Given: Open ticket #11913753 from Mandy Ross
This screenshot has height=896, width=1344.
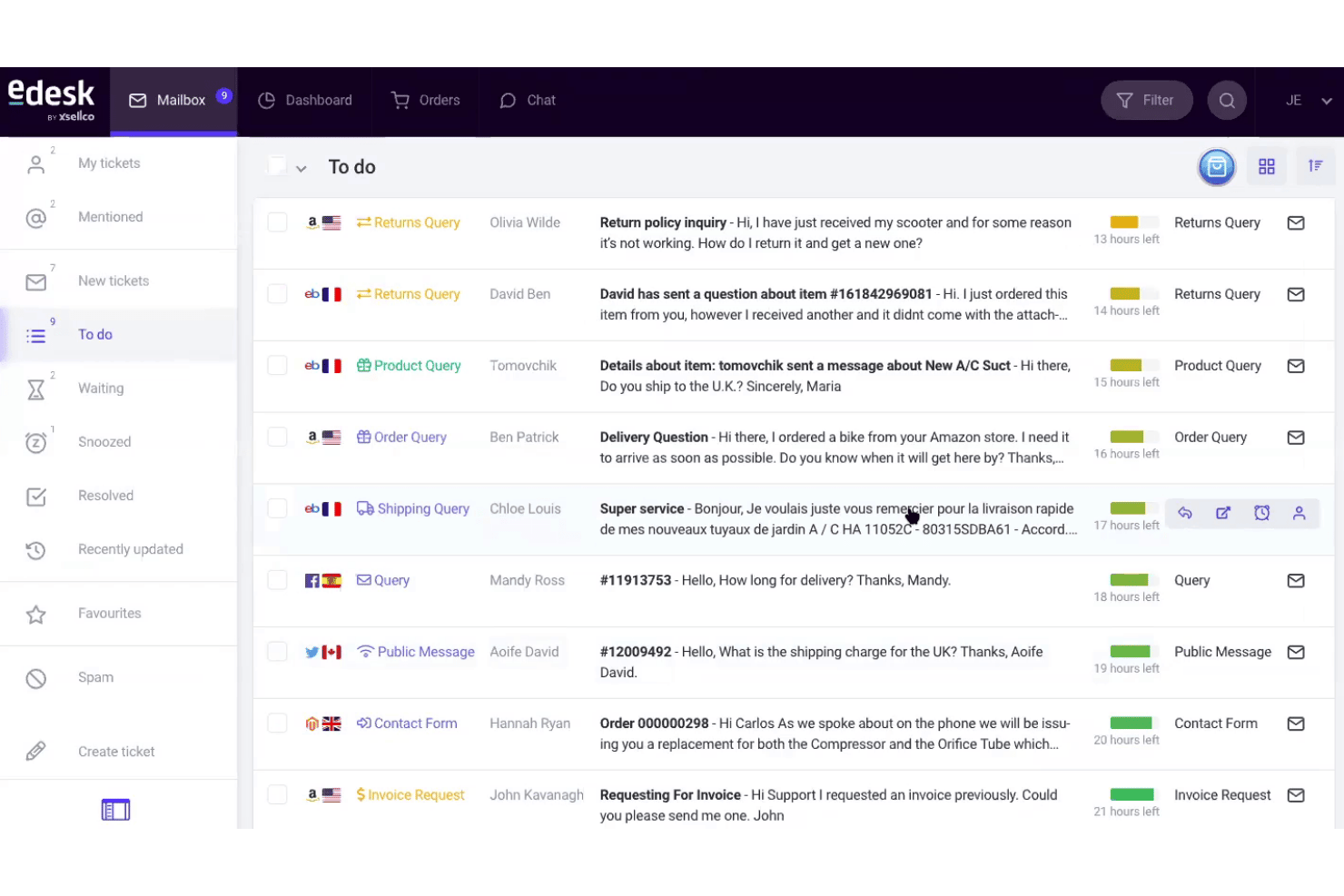Looking at the screenshot, I should pyautogui.click(x=776, y=581).
